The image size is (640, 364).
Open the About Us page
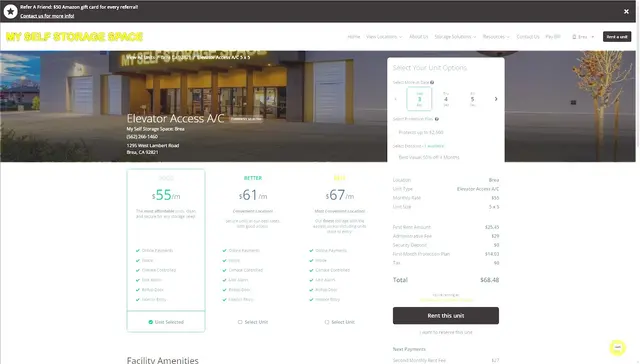418,37
